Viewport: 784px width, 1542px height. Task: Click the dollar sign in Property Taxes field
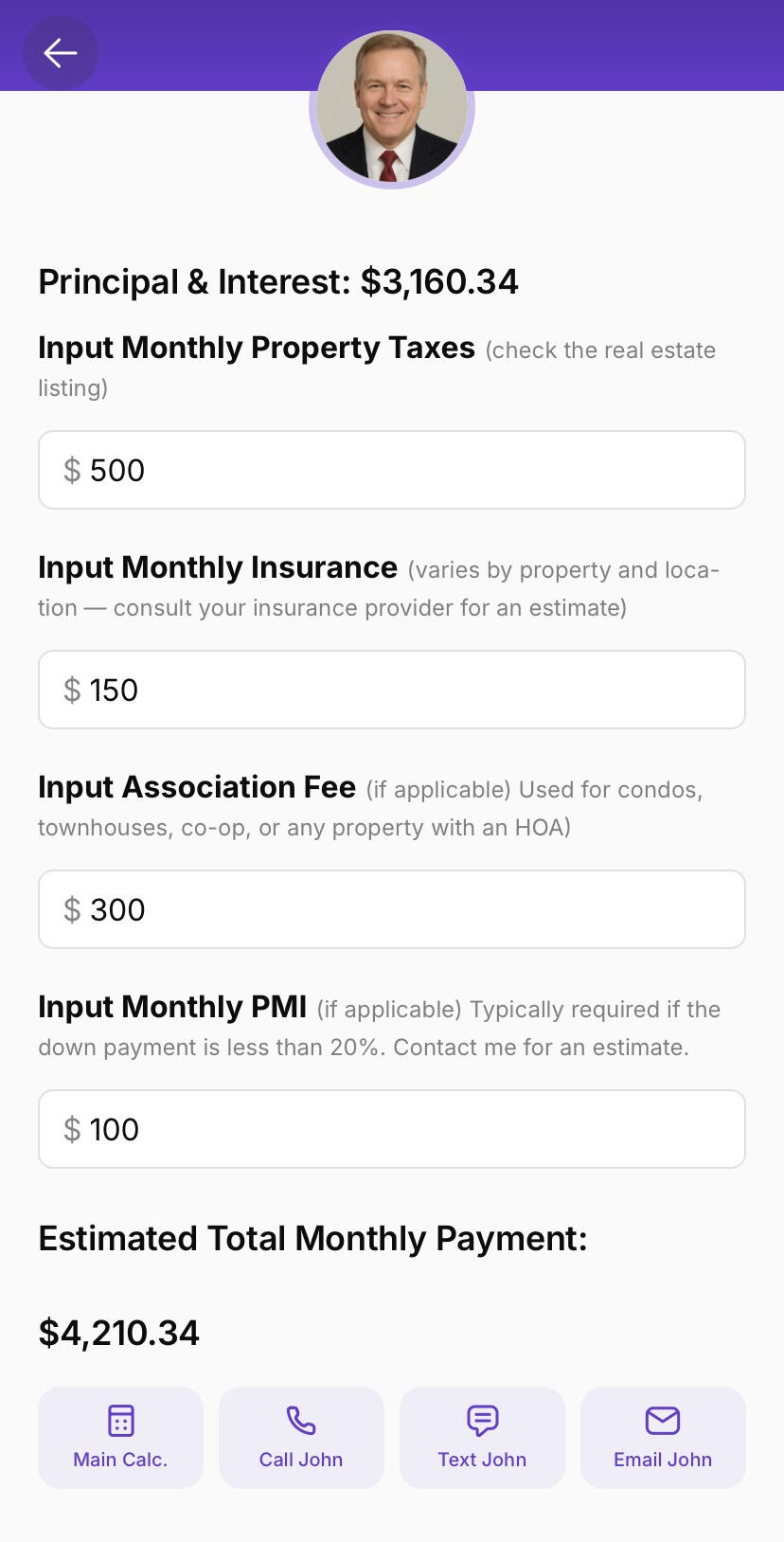point(72,471)
